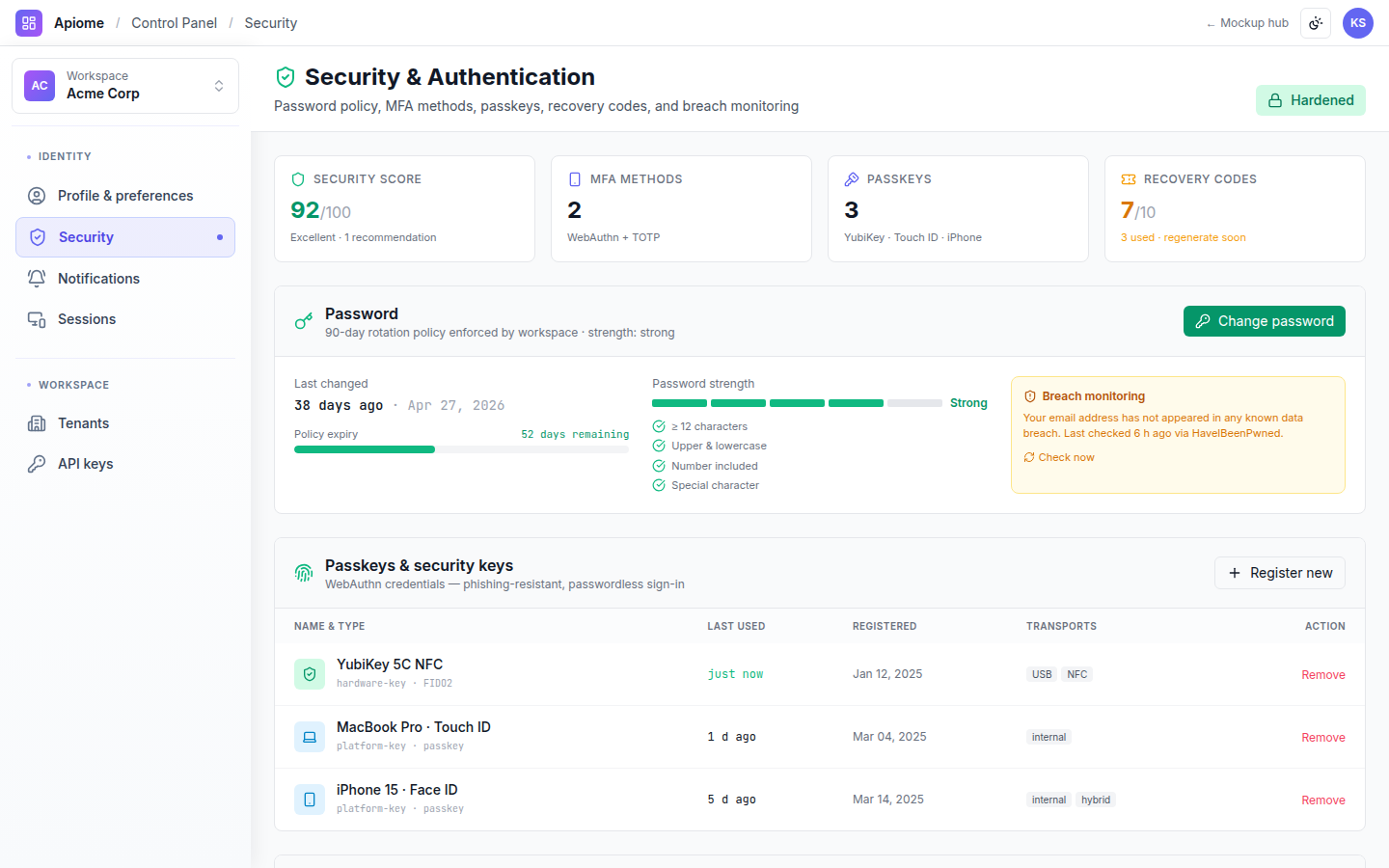
Task: Remove the MacBook Pro Touch ID passkey
Action: (1323, 738)
